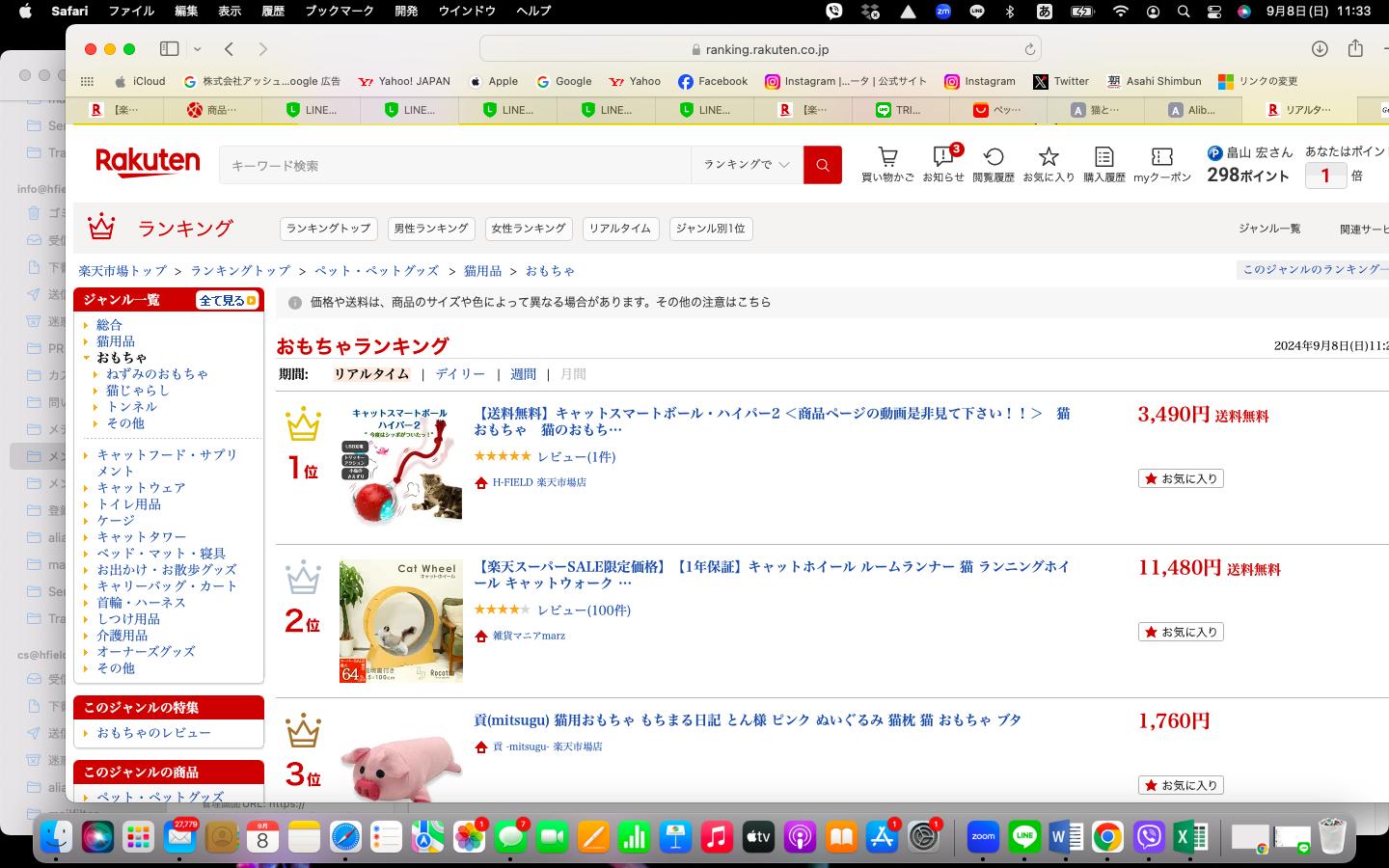
Task: Add the cat wheel to favorites
Action: 1181,632
